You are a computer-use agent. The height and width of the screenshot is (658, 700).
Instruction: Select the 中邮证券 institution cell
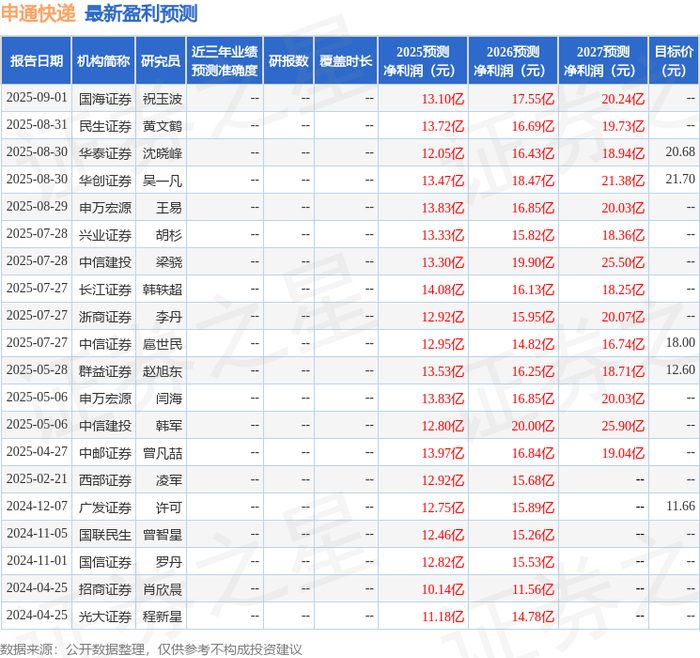point(105,453)
